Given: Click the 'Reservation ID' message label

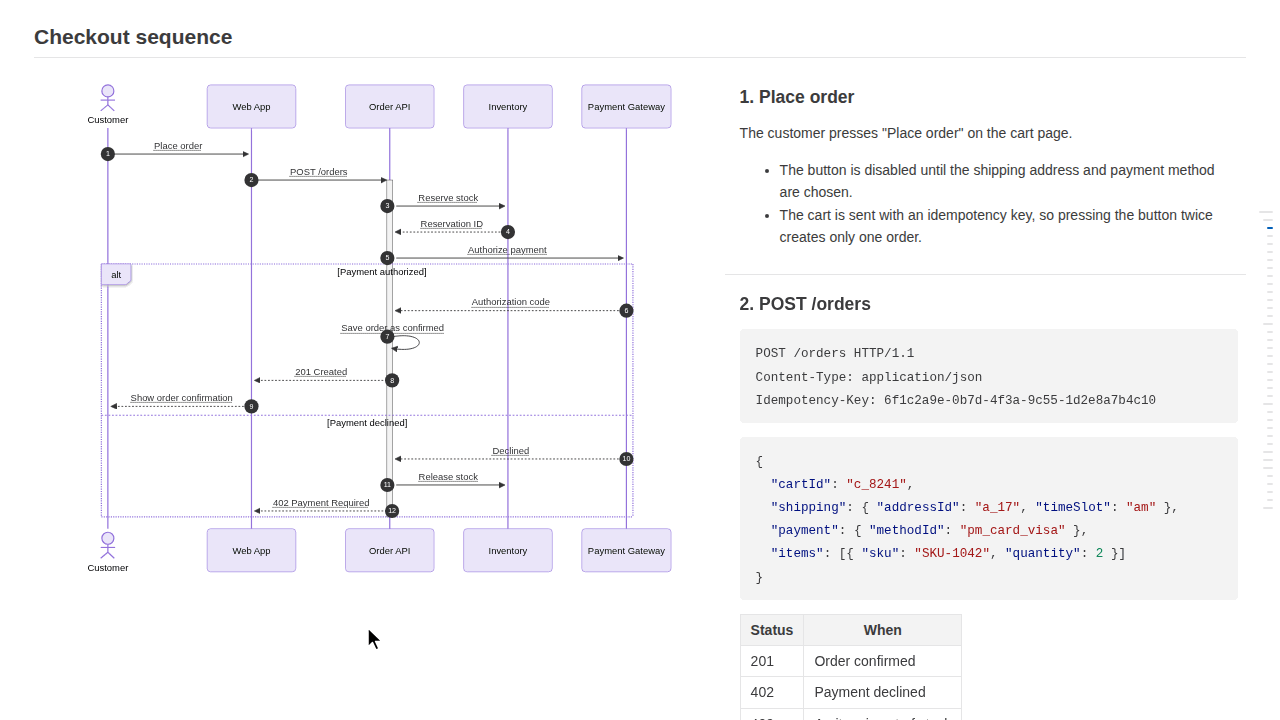Looking at the screenshot, I should [x=452, y=224].
